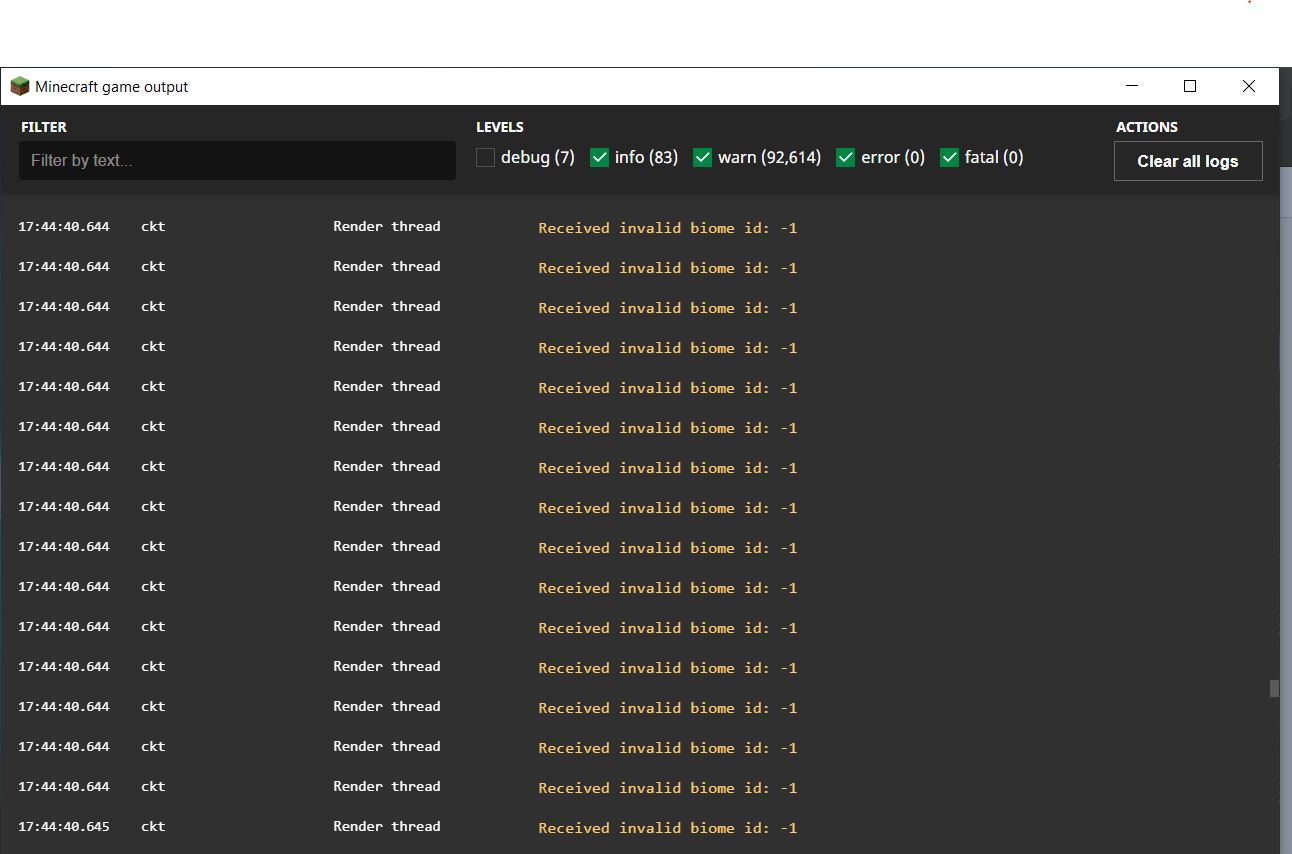Image resolution: width=1292 pixels, height=854 pixels.
Task: Select log entry timestamped 17:44:40.645
Action: pyautogui.click(x=64, y=827)
